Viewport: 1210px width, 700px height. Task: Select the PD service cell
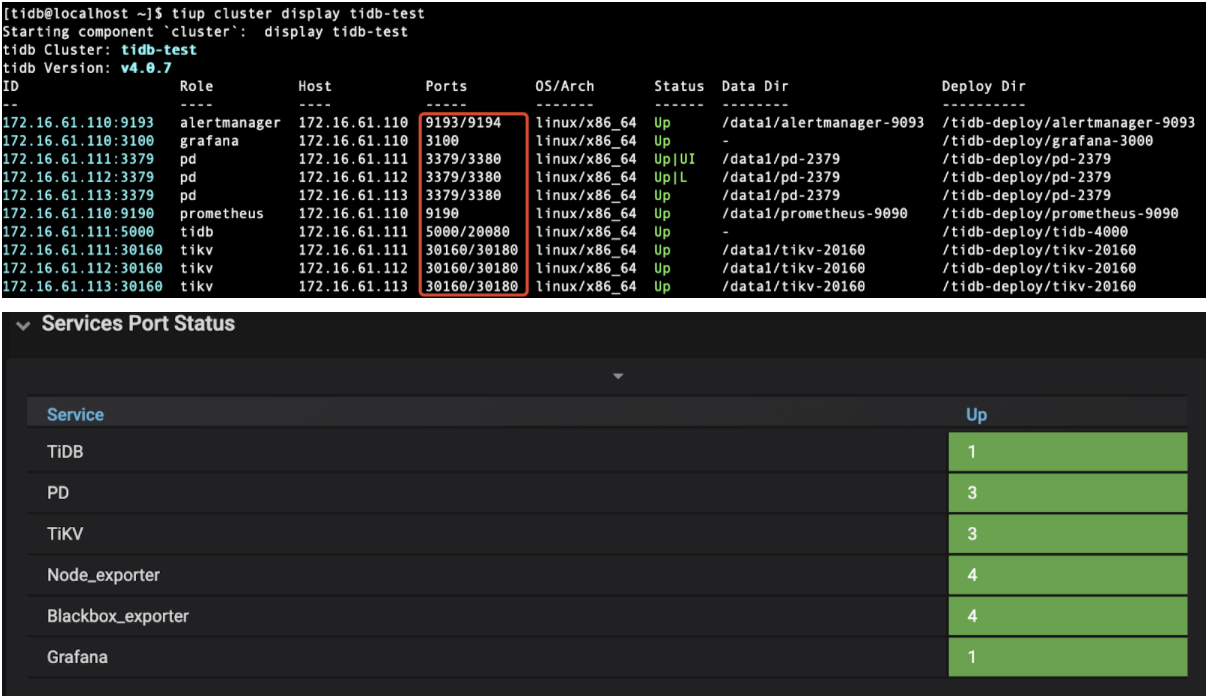click(x=487, y=493)
